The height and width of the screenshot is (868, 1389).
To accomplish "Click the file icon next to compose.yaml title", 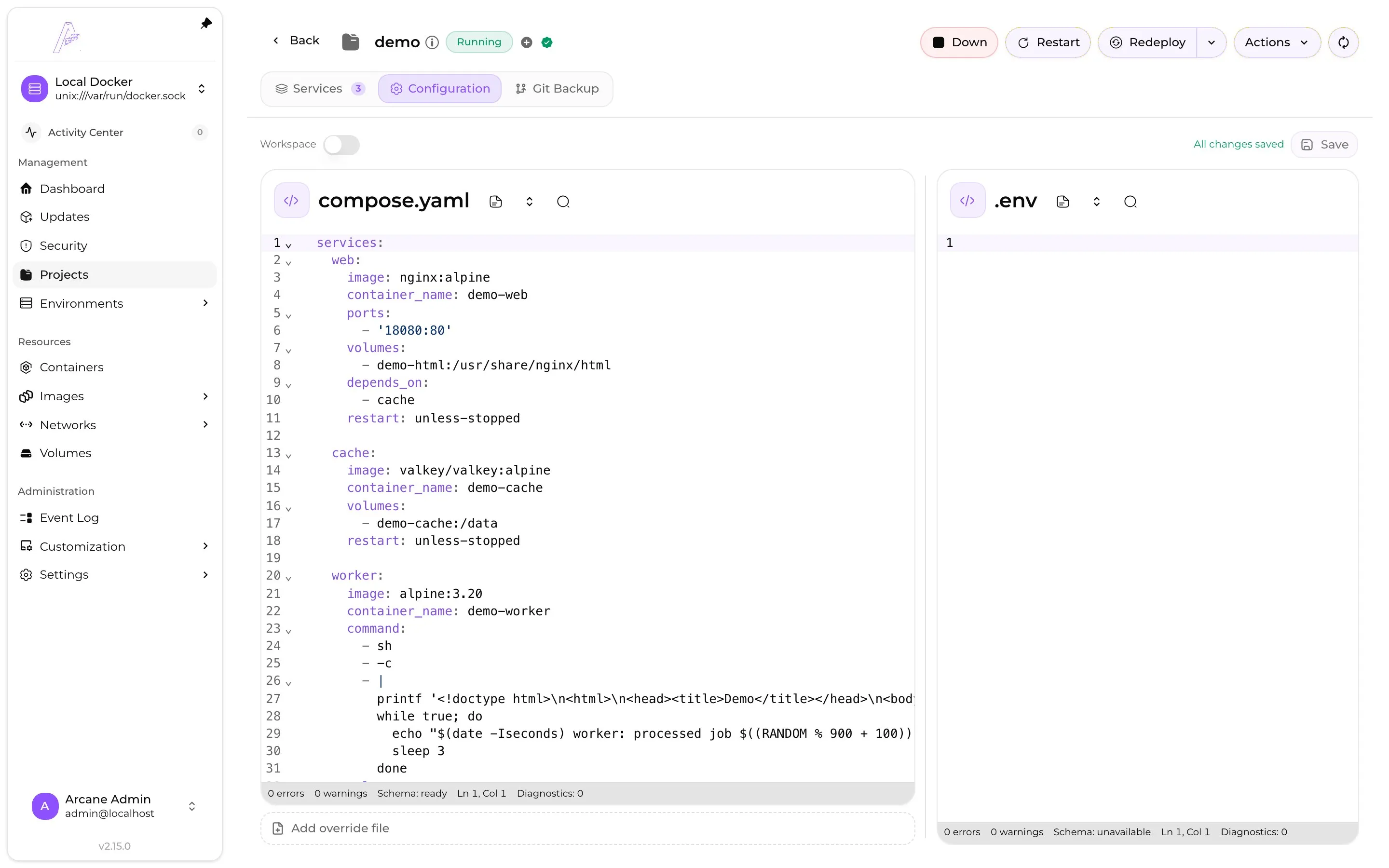I will [x=496, y=202].
